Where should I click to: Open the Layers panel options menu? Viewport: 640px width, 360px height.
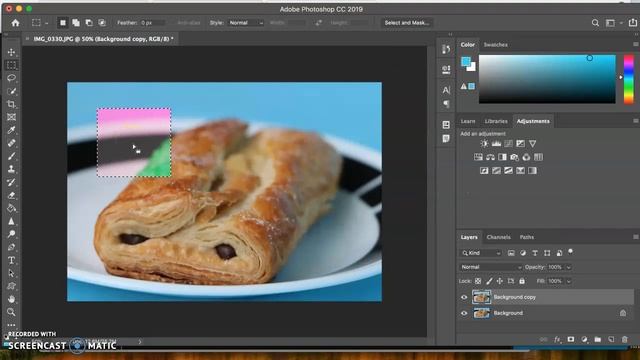coord(636,237)
